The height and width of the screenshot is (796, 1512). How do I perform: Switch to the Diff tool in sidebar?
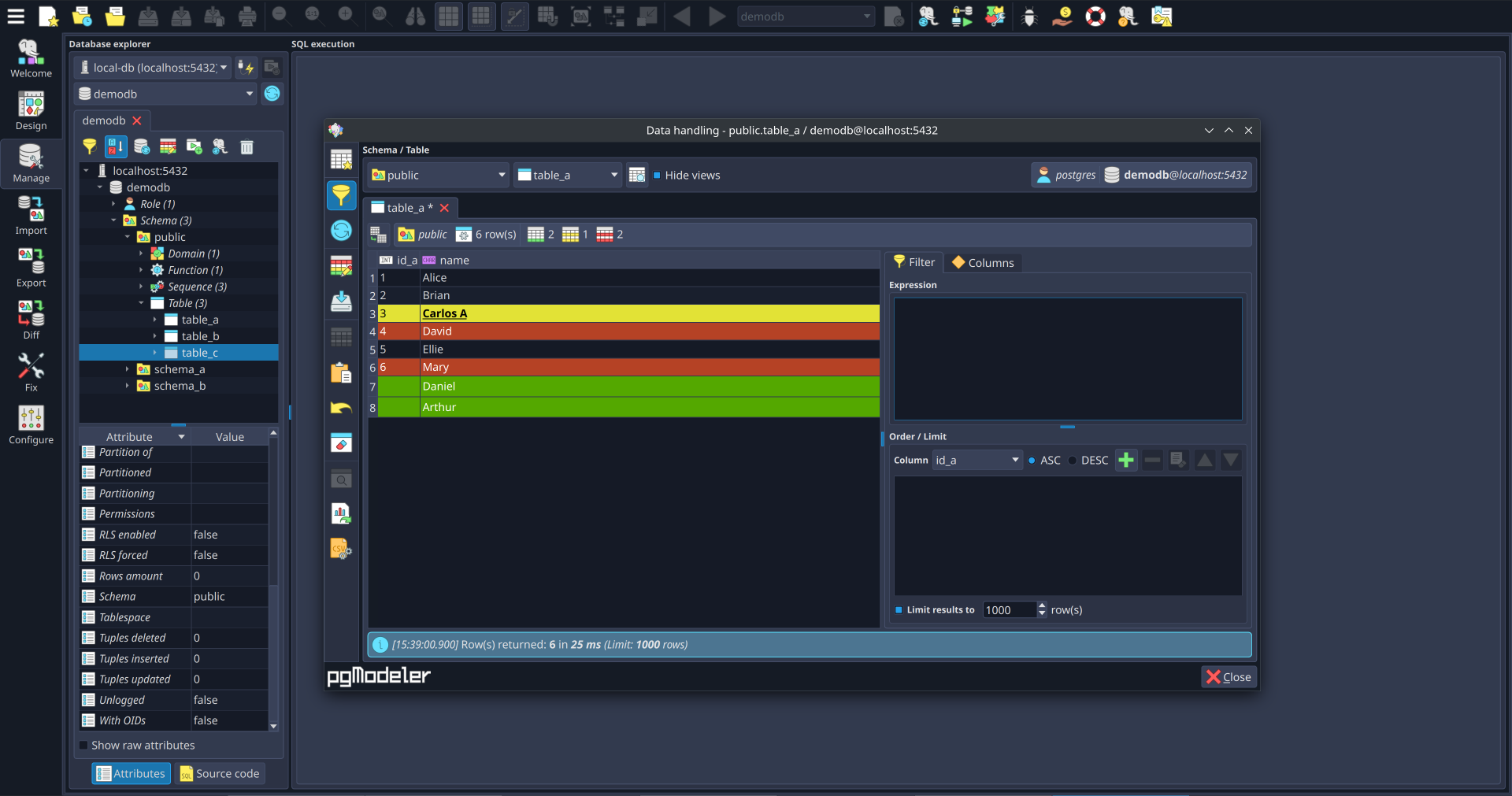pyautogui.click(x=31, y=318)
